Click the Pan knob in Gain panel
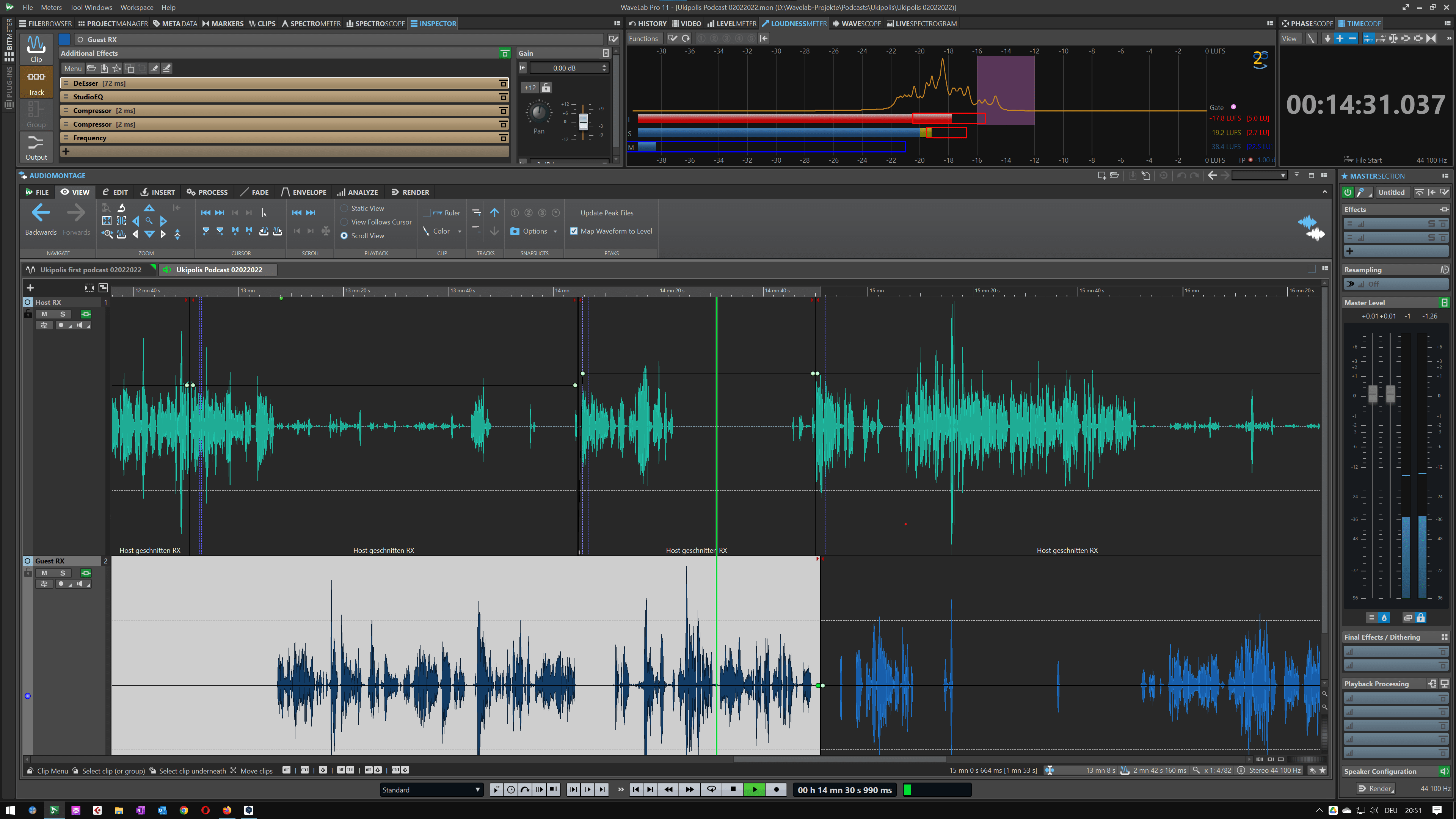 click(539, 112)
